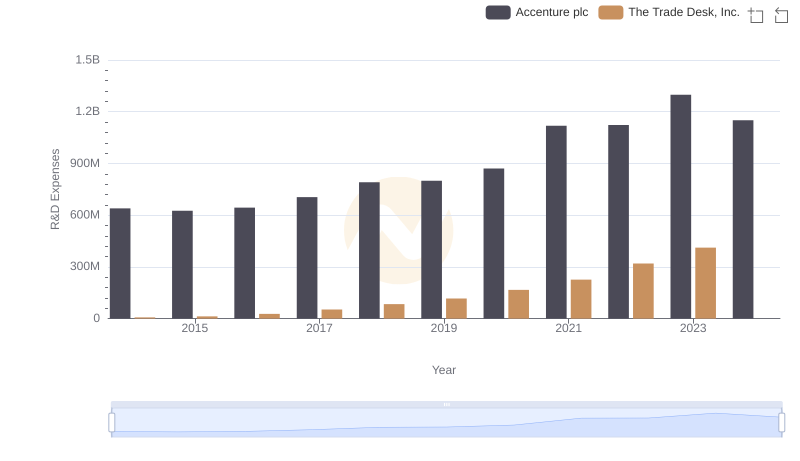Click The Trade Desk bar for 2019

click(x=457, y=309)
